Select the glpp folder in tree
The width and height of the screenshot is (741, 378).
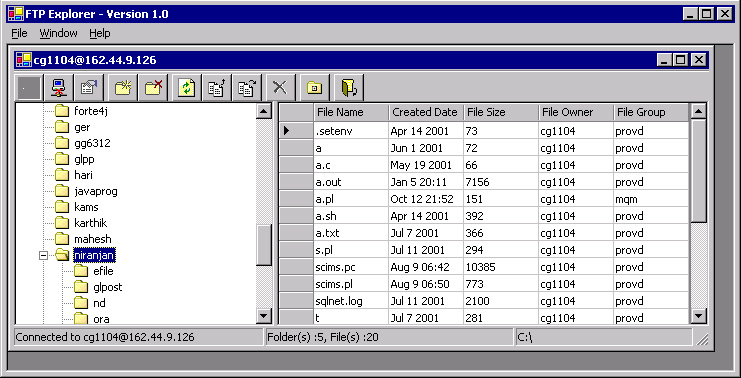coord(84,159)
